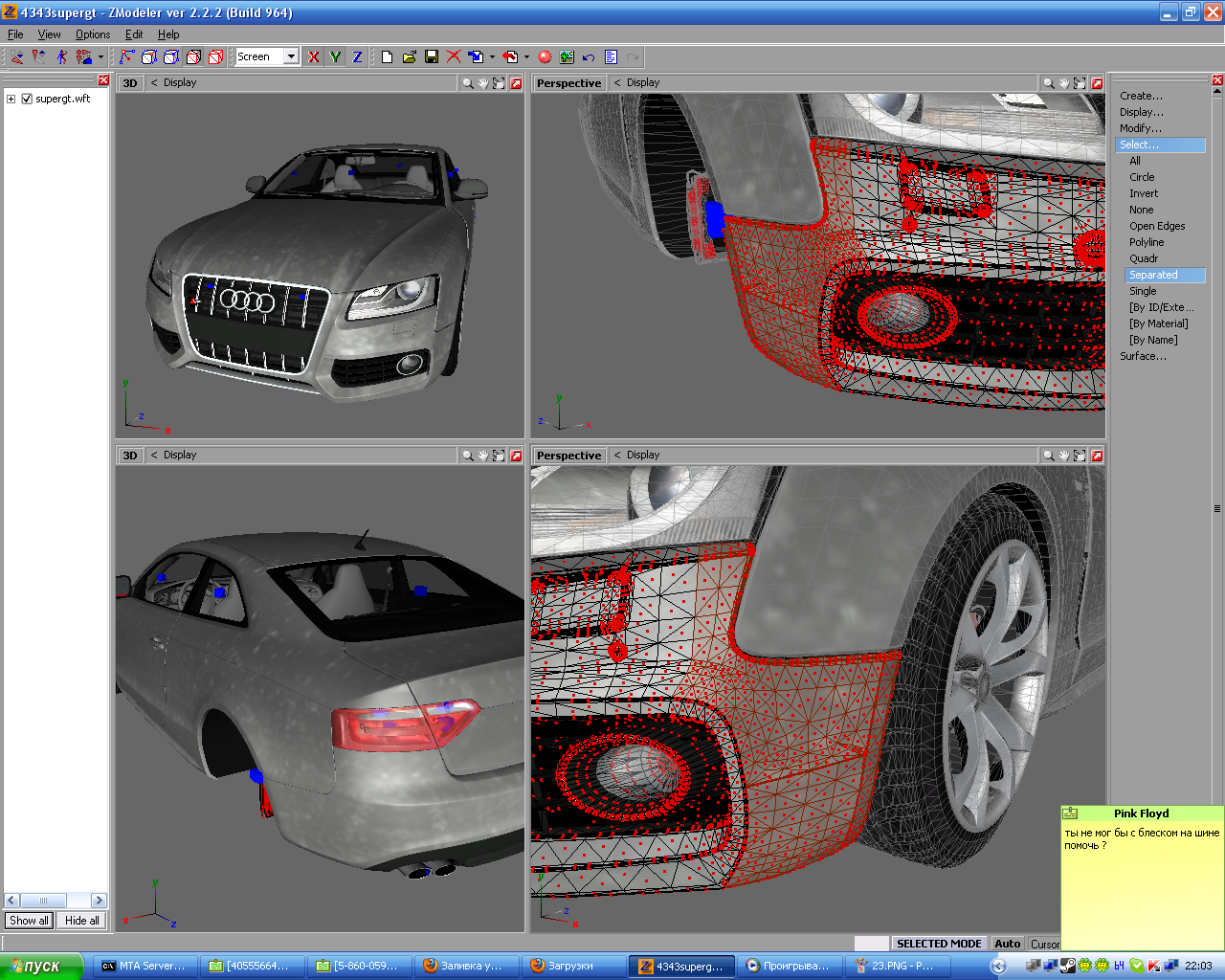Expand the Surface... command group
This screenshot has height=980, width=1225.
(x=1143, y=356)
